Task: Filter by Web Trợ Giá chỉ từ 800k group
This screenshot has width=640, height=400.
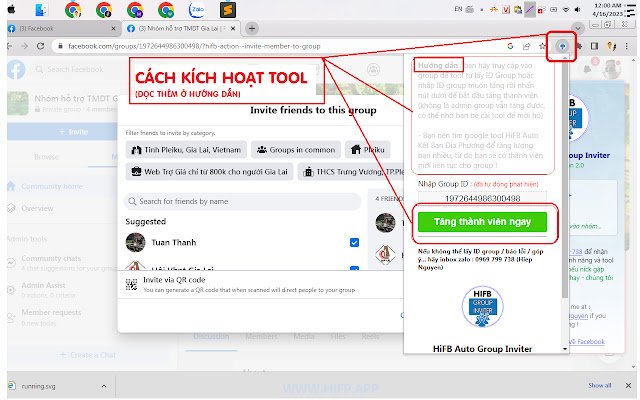Action: [209, 172]
